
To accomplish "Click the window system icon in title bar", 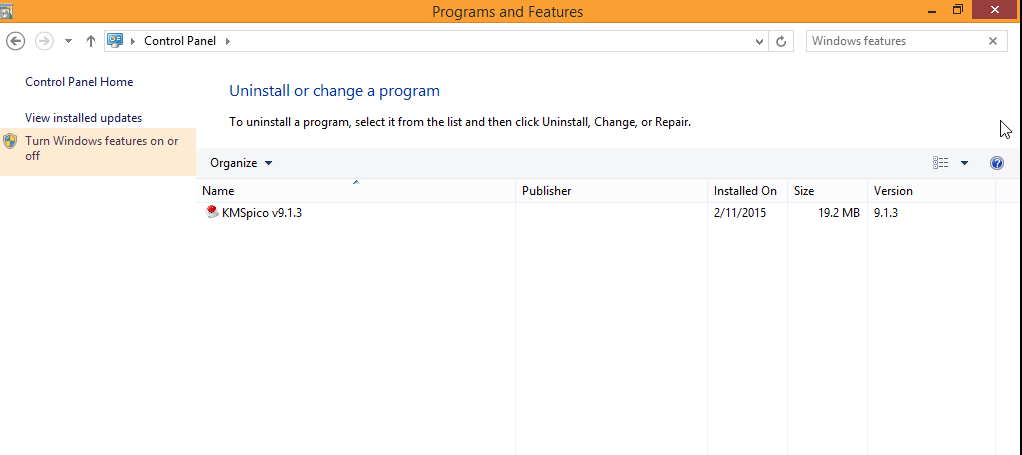I will coord(6,9).
